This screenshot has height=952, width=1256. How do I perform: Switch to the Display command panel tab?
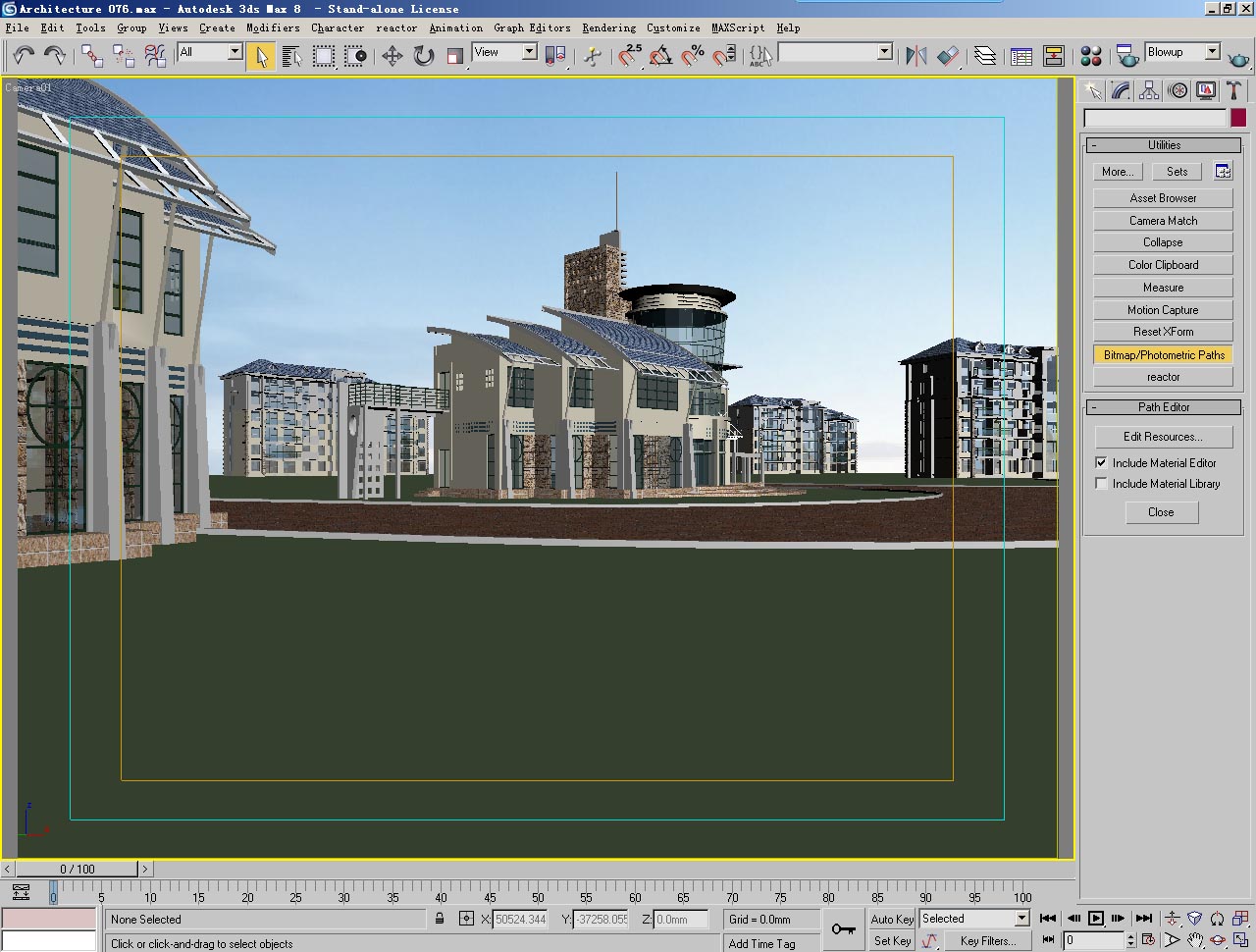[1206, 91]
